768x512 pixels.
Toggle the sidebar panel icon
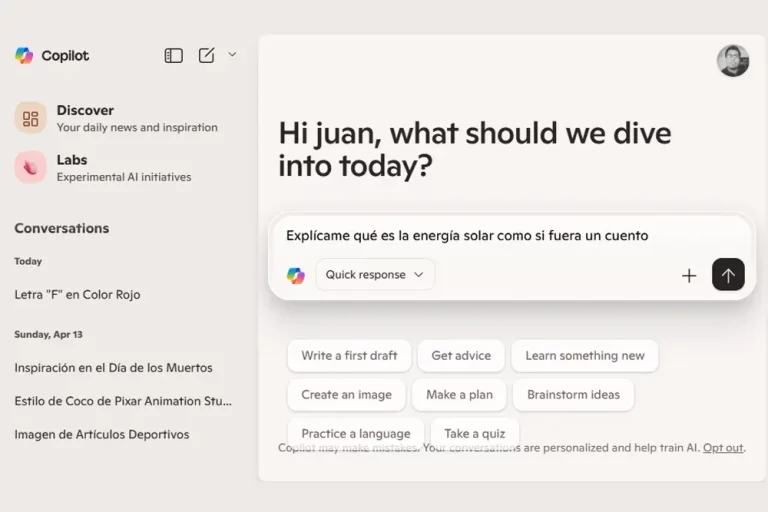coord(174,56)
